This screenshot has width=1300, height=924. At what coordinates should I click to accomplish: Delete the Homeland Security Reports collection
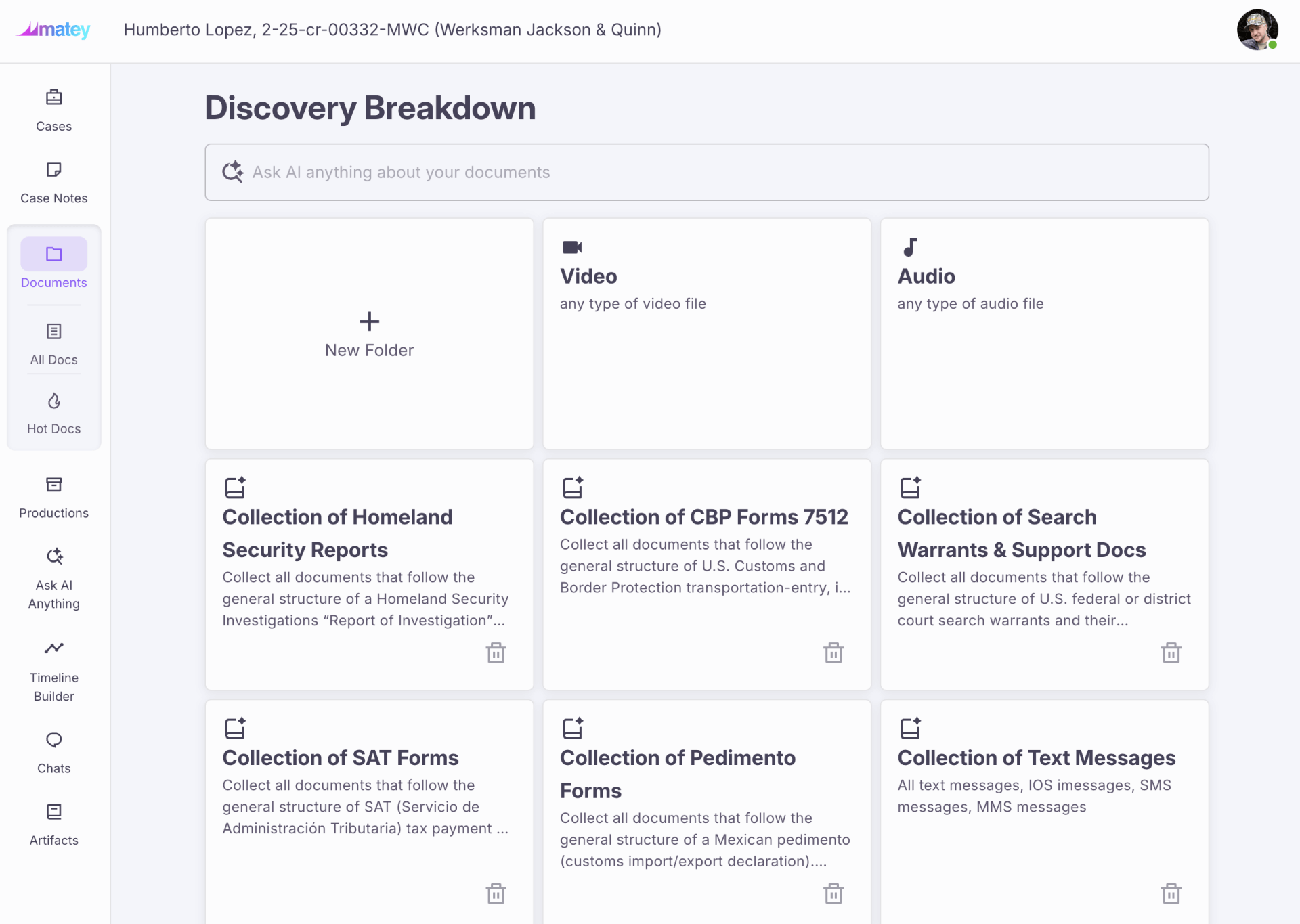pyautogui.click(x=496, y=653)
